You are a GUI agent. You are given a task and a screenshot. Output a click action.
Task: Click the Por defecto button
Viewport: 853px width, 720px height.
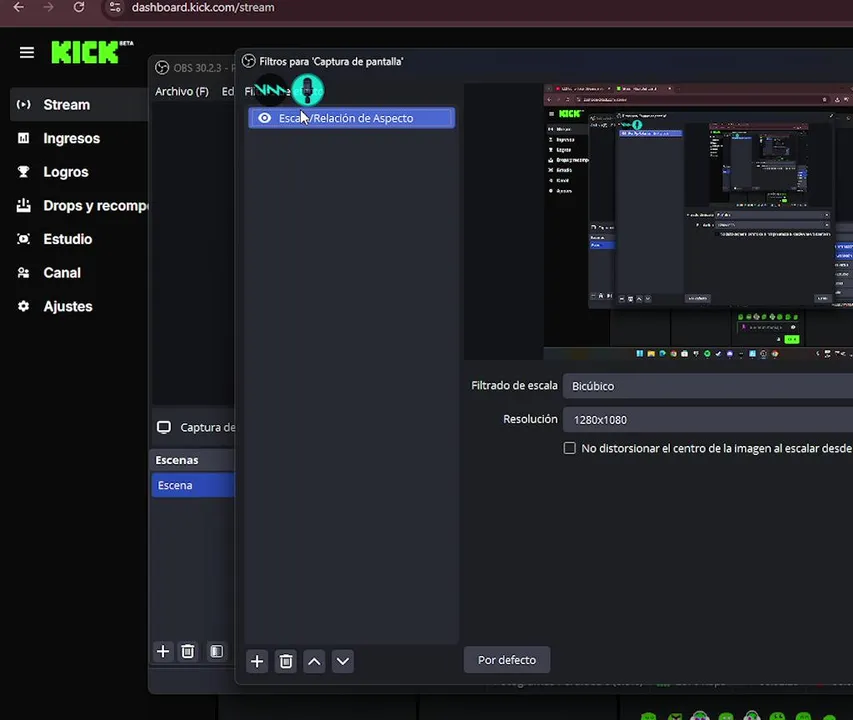coord(507,660)
